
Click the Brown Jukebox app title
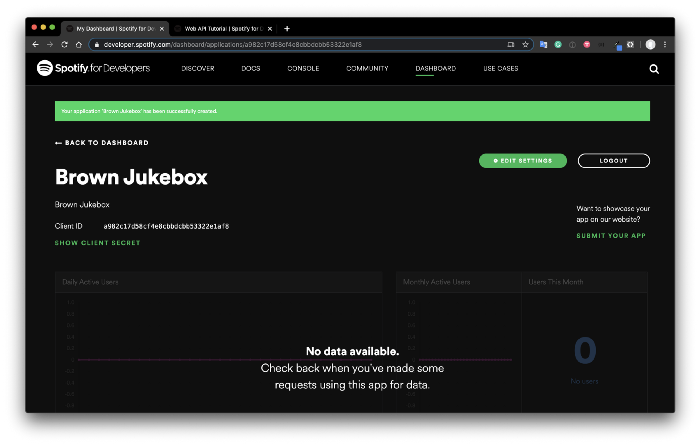(x=131, y=177)
